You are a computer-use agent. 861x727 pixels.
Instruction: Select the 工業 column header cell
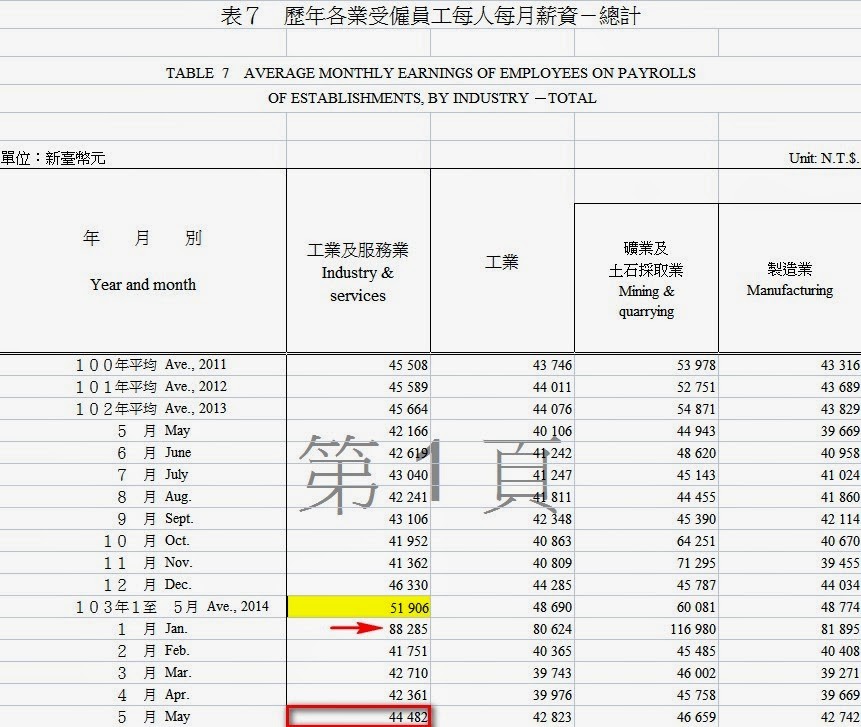(502, 262)
